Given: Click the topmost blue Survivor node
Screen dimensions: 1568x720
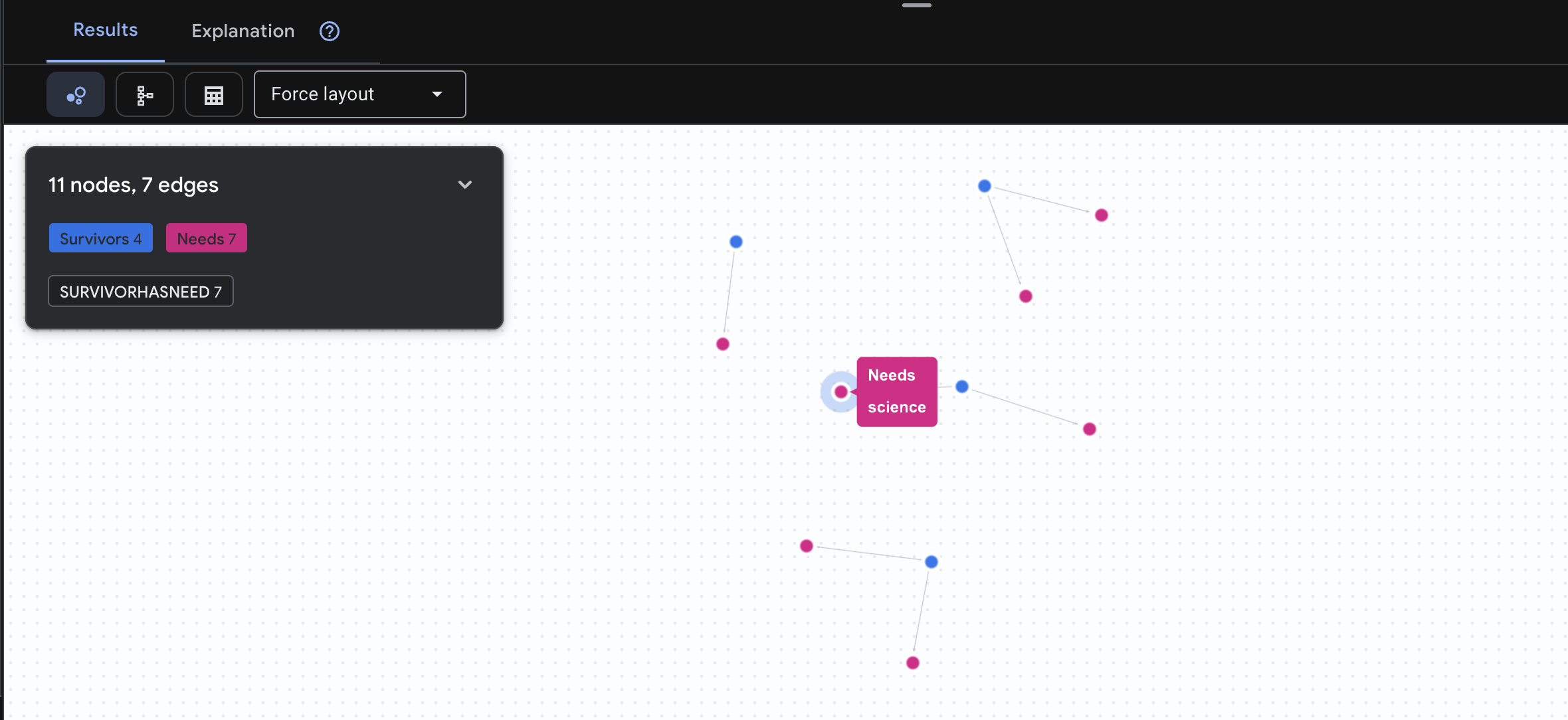Looking at the screenshot, I should point(985,186).
